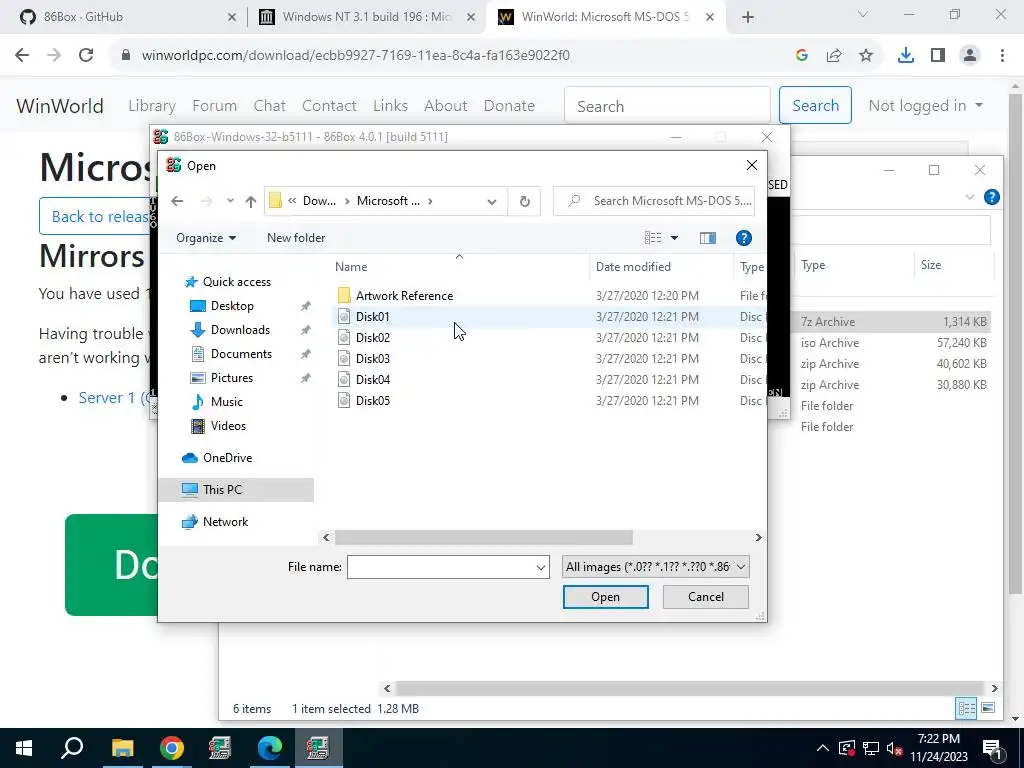Go back in the Open dialog

coord(177,201)
